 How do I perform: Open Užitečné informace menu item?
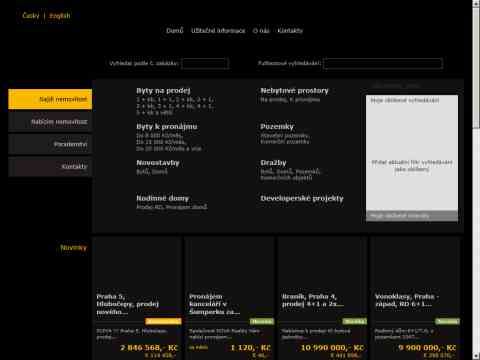[218, 31]
